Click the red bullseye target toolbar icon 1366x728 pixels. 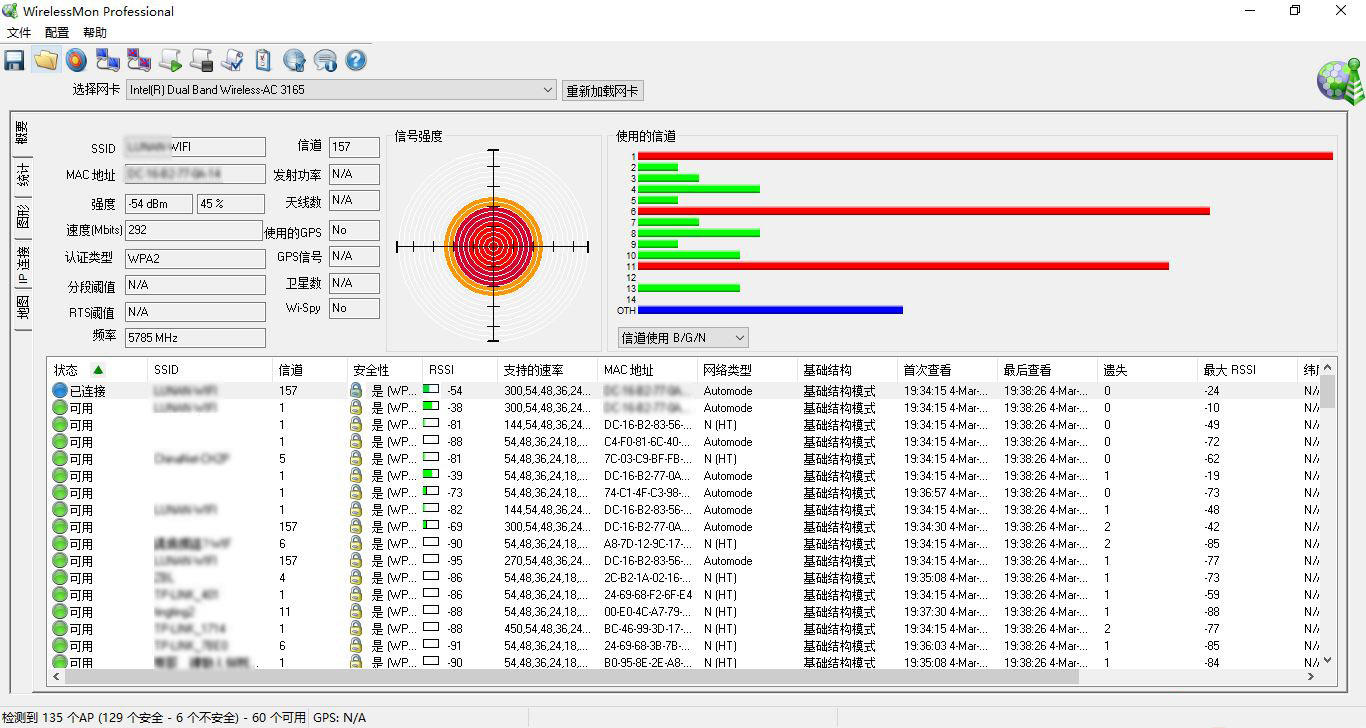pyautogui.click(x=76, y=61)
